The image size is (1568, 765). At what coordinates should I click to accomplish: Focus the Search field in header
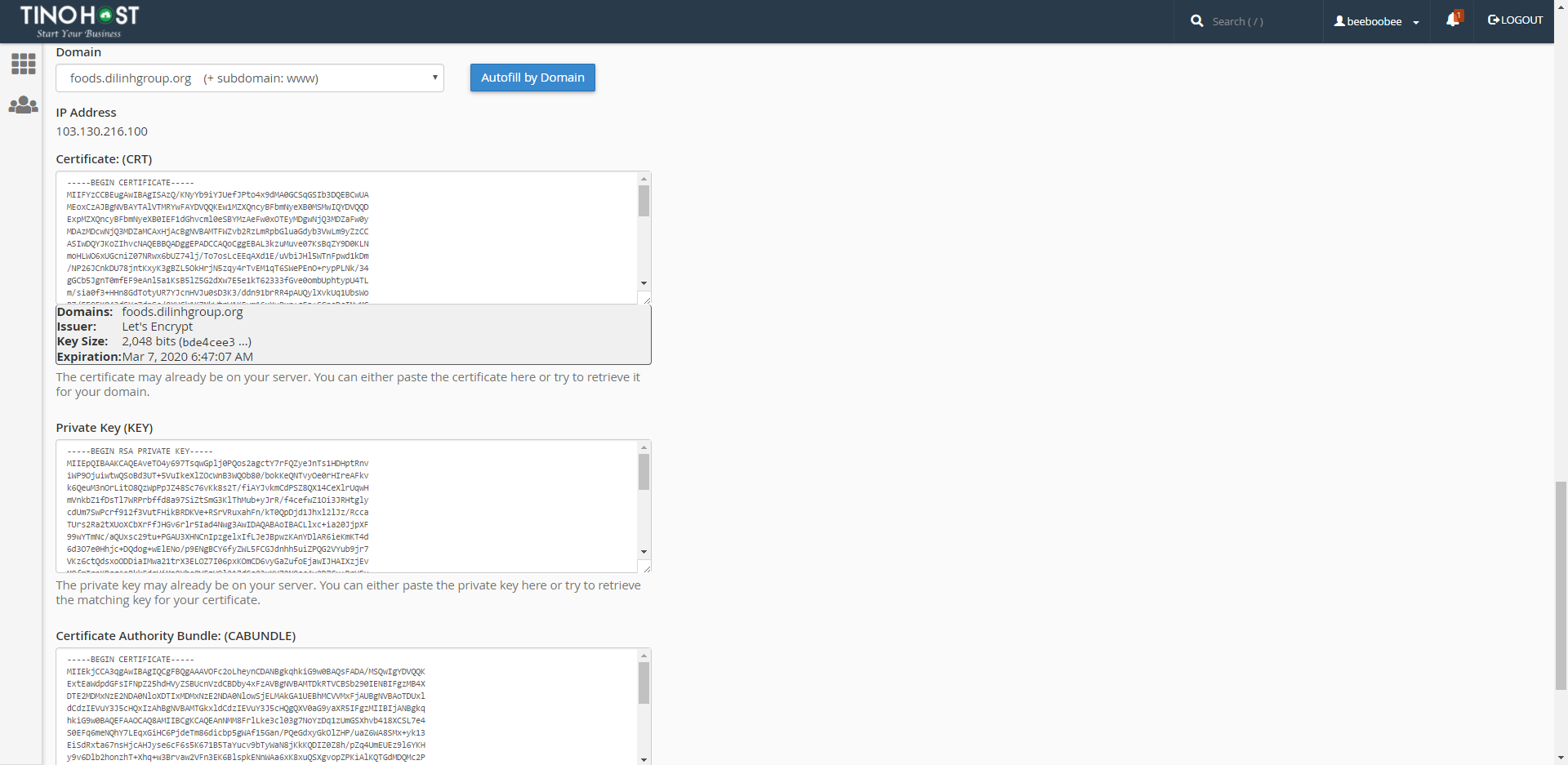tap(1262, 21)
